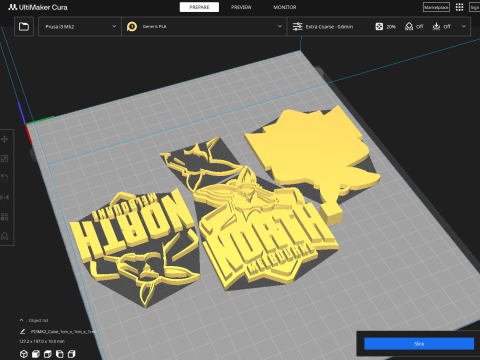Screen dimensions: 480x360
Task: Click the infill 20% icon
Action: tap(379, 26)
